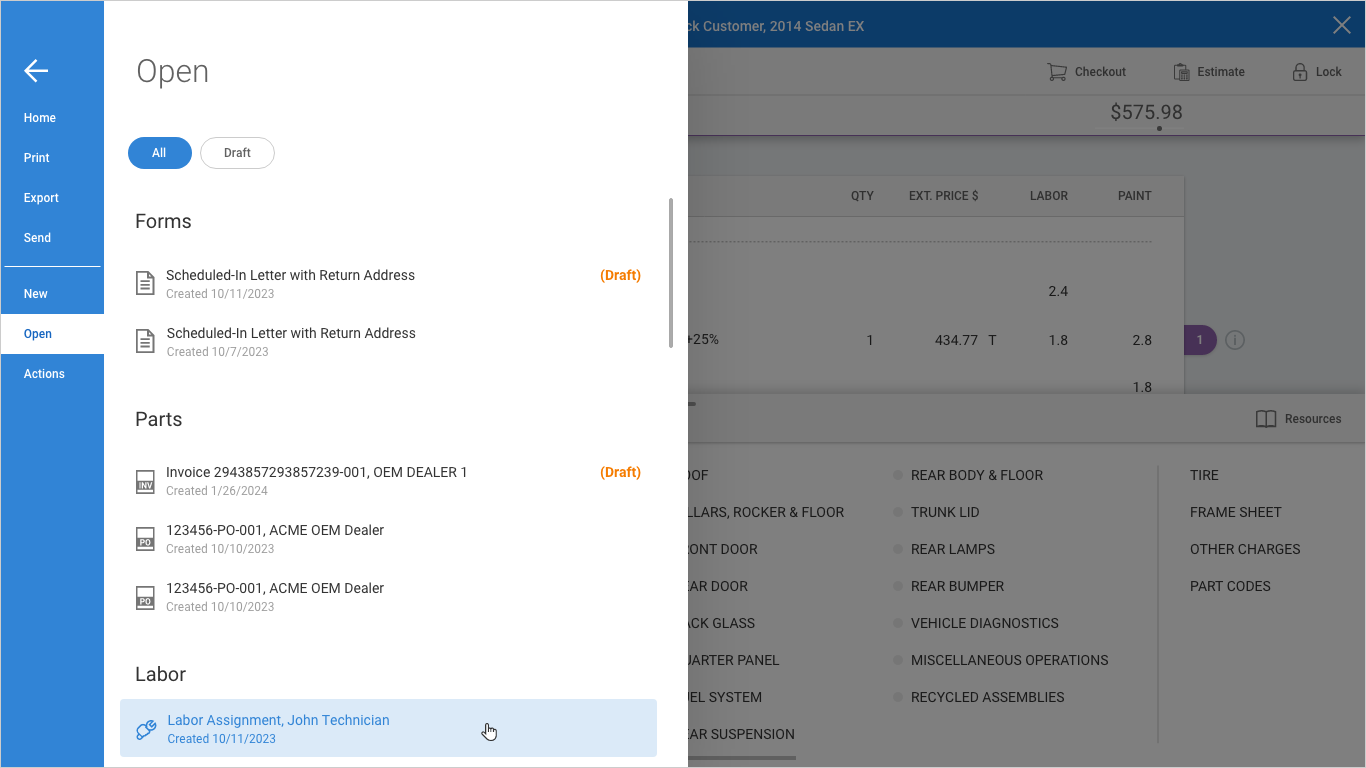Click the Estimate clipboard icon
This screenshot has width=1366, height=768.
pos(1181,72)
